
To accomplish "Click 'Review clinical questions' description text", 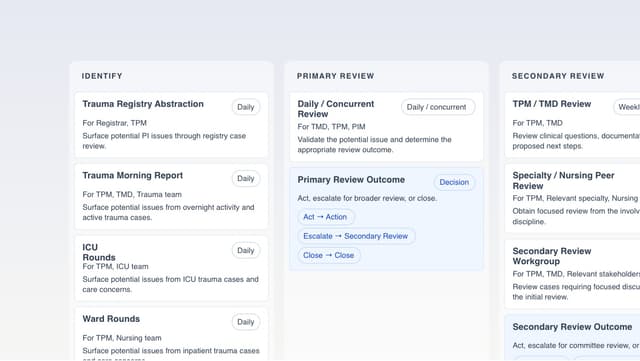I will 576,141.
